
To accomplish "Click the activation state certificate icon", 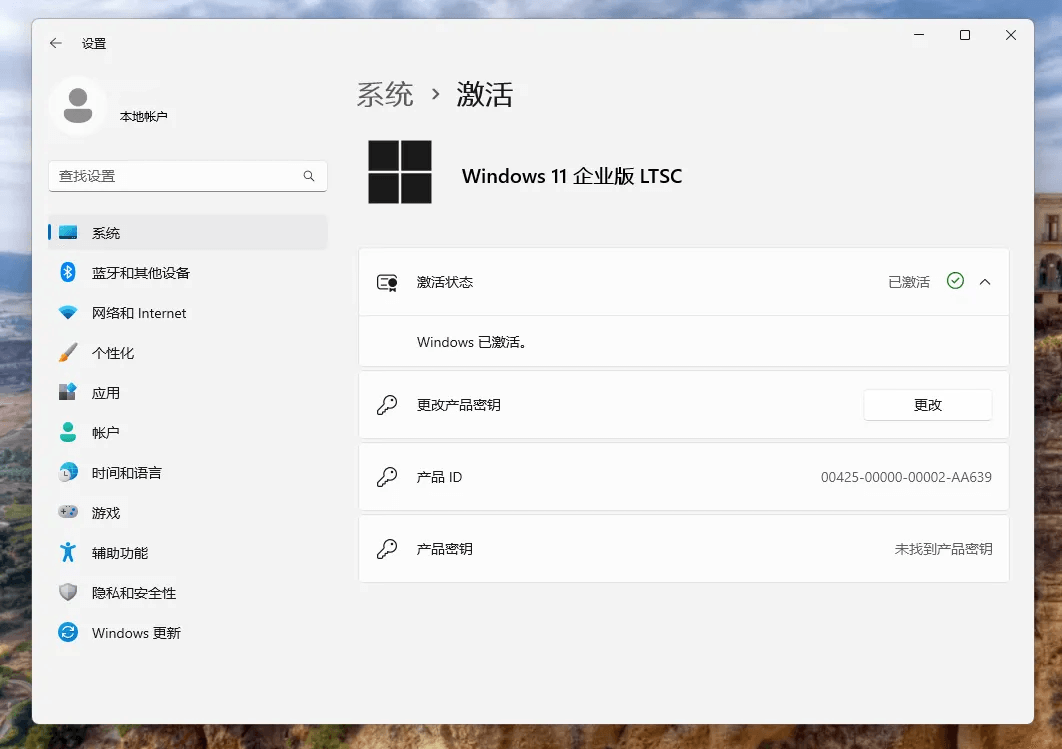I will [387, 282].
